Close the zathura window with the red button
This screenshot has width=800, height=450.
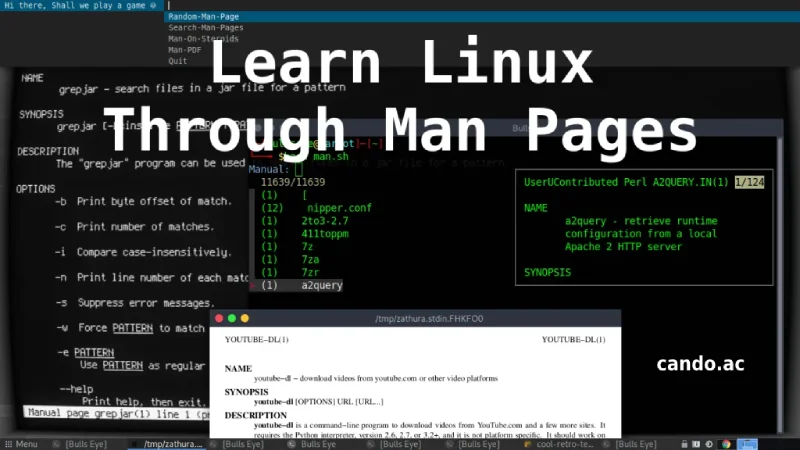[x=218, y=318]
